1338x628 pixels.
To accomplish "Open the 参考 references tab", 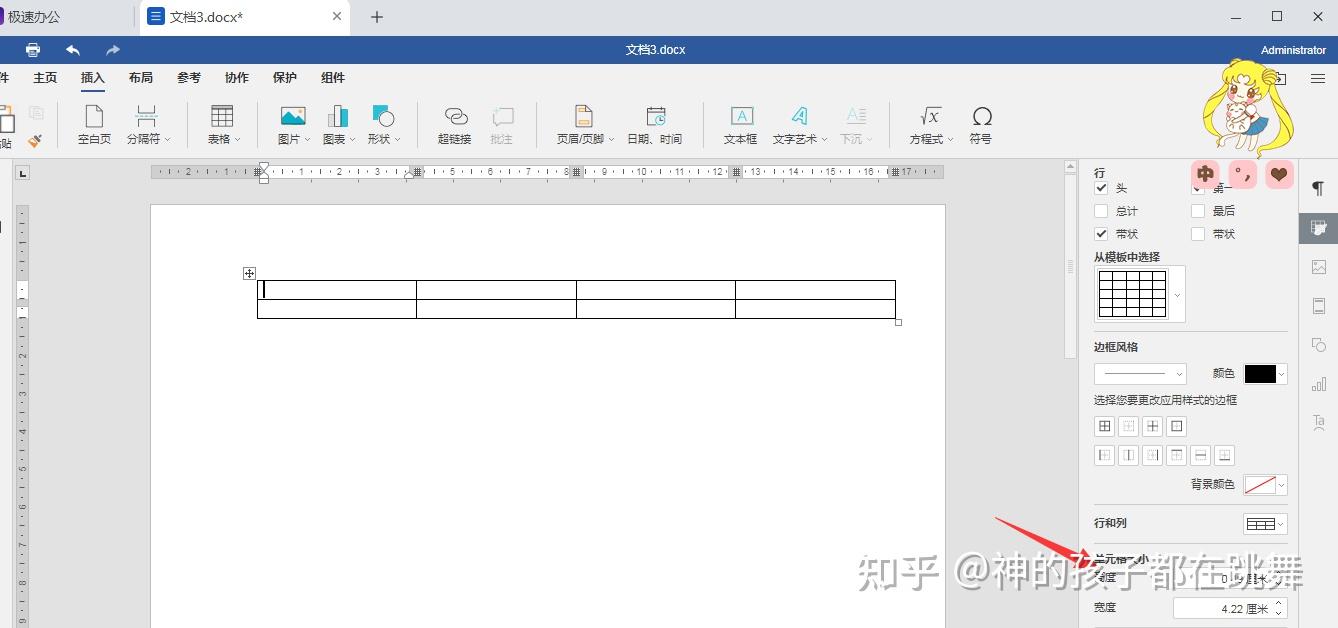I will 189,78.
